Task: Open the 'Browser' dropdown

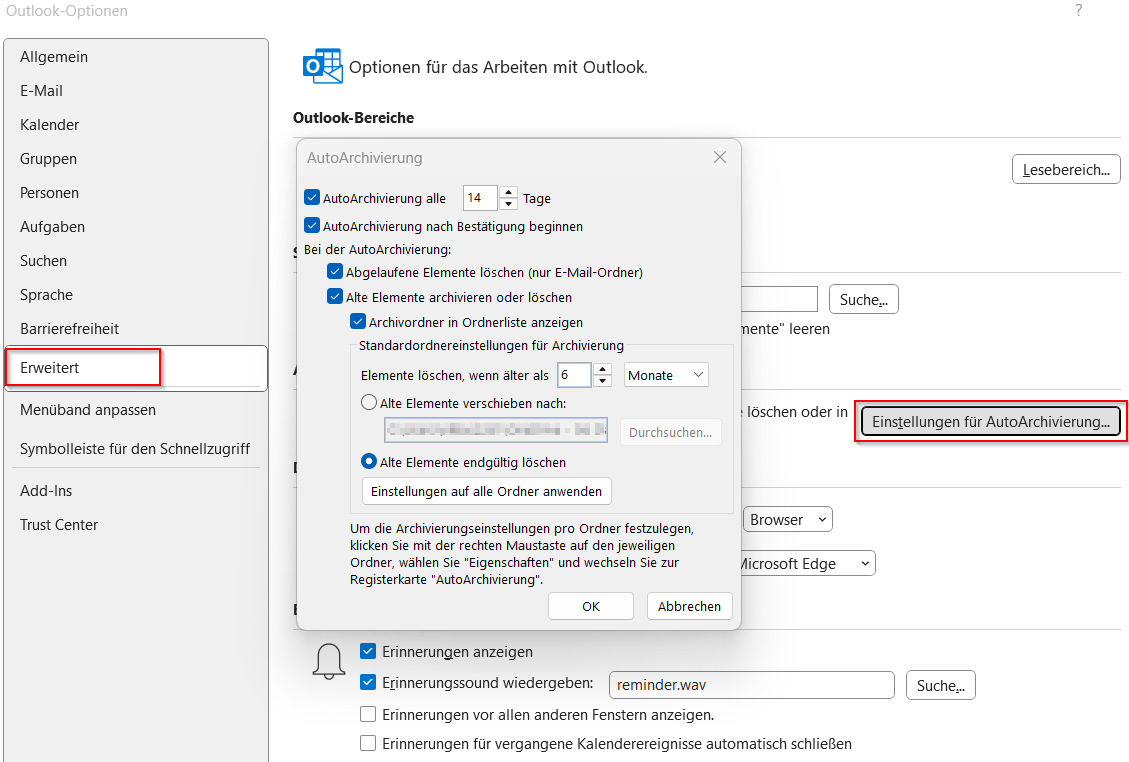Action: [788, 519]
